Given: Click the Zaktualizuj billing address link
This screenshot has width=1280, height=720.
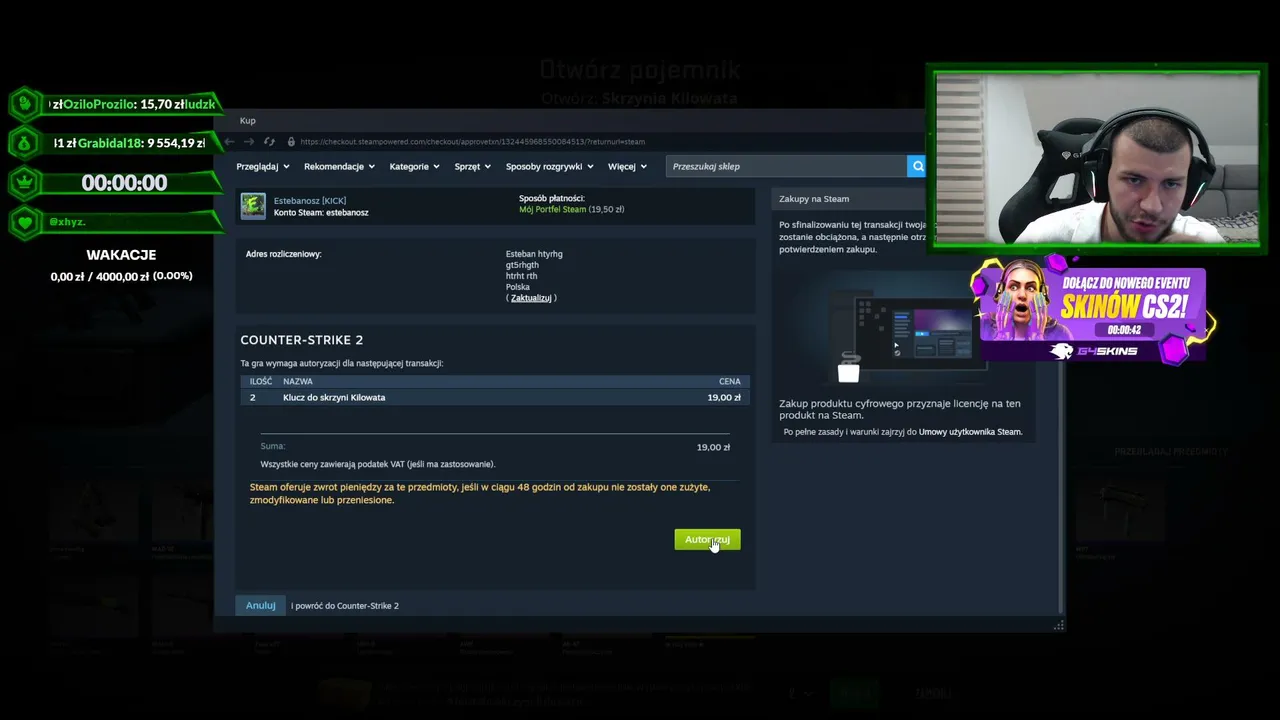Looking at the screenshot, I should pyautogui.click(x=531, y=298).
